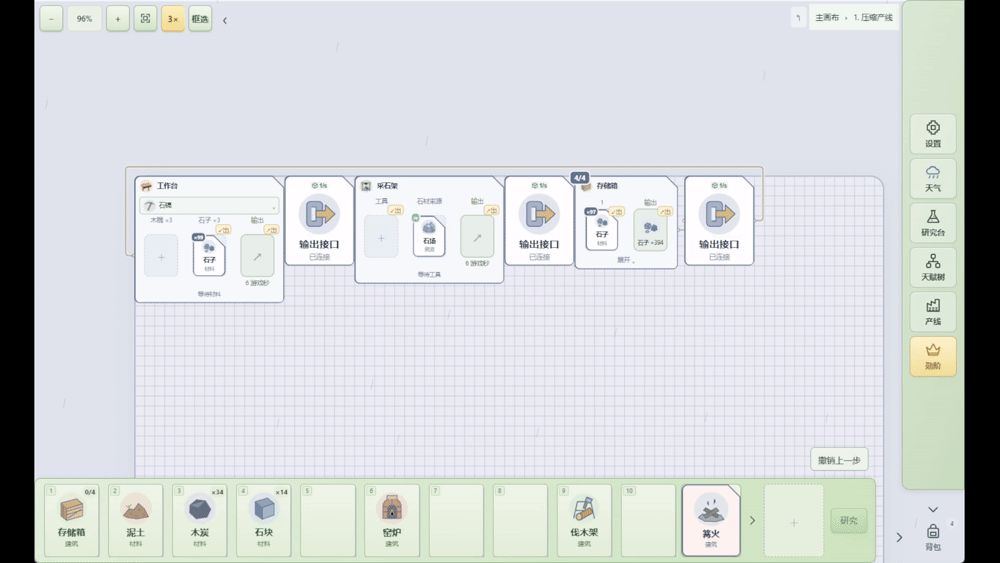Click output interface icon right of 采石架
Viewport: 1000px width, 563px height.
pyautogui.click(x=539, y=214)
